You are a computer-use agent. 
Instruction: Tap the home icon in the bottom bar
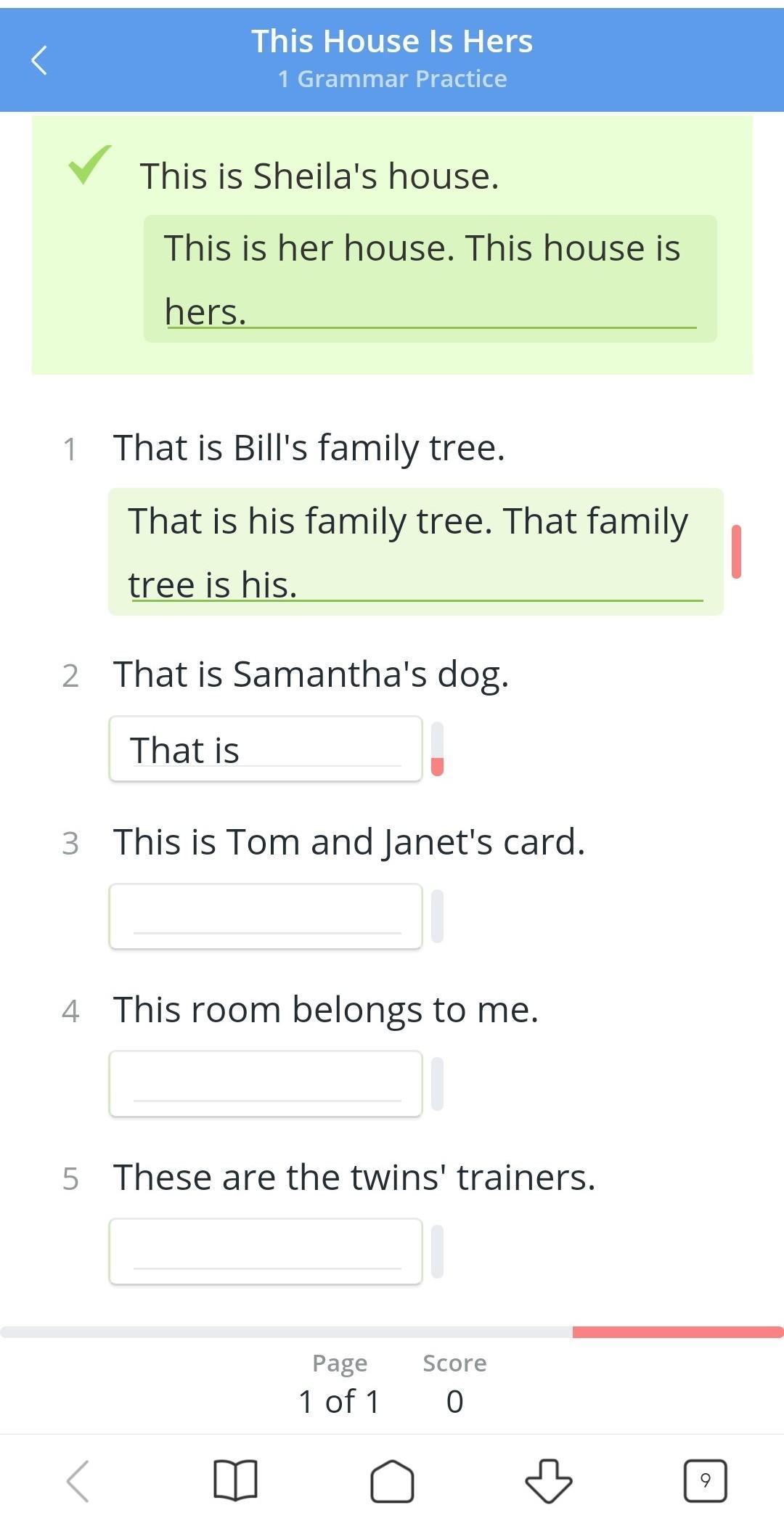392,1480
